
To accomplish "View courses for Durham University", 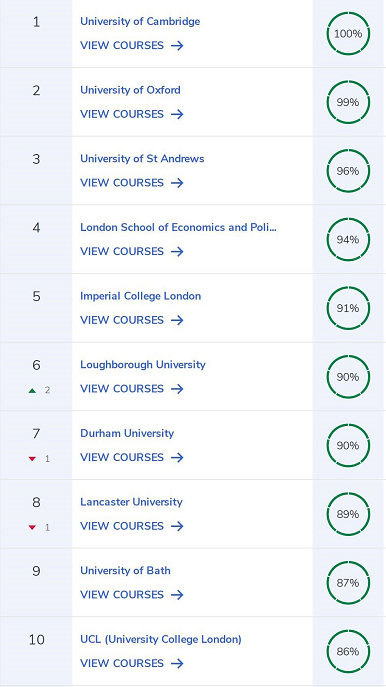I will click(x=131, y=457).
